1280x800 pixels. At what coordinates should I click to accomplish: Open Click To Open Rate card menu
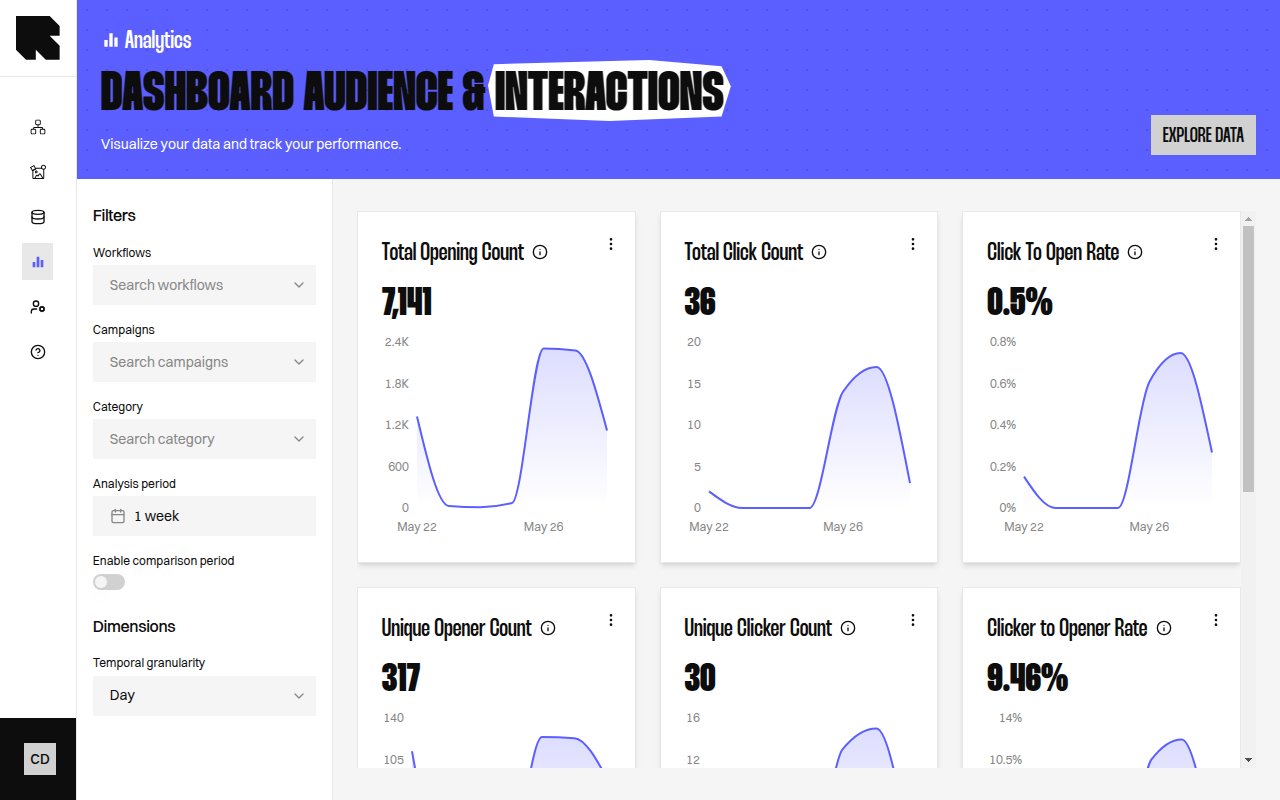coord(1216,244)
